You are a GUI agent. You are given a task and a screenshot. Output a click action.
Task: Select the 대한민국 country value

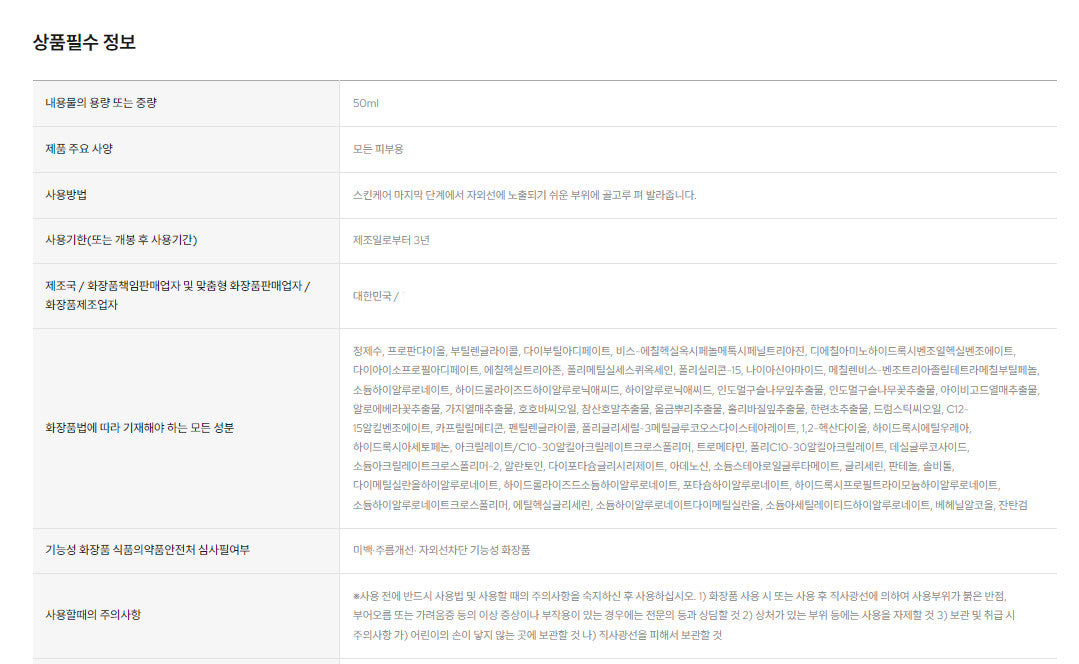(x=373, y=296)
